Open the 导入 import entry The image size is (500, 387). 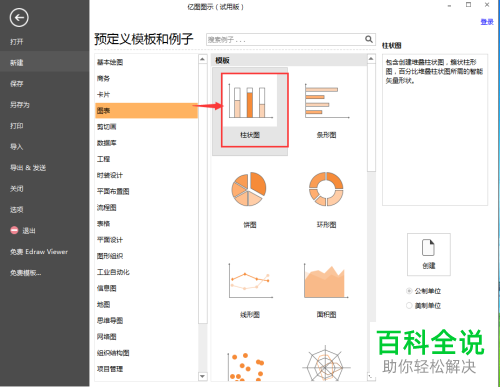coord(17,147)
